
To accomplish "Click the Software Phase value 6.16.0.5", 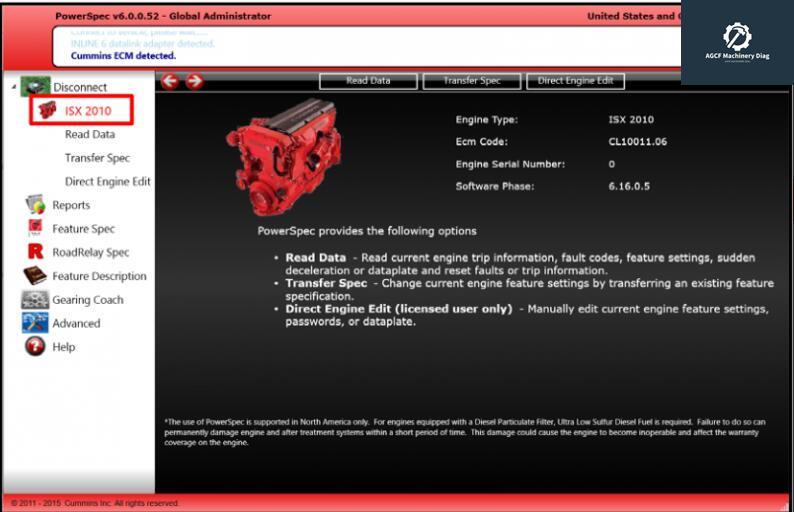I will click(x=629, y=186).
